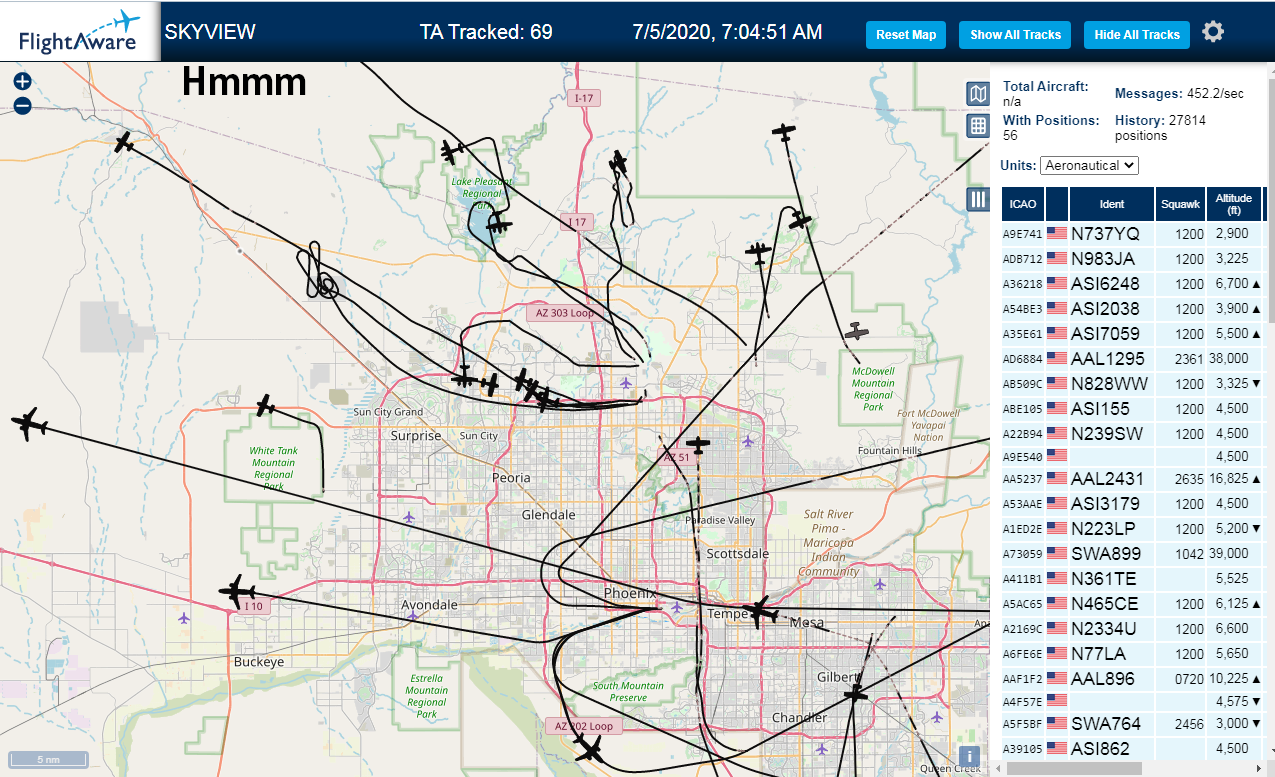Click the 7/5/2020 date and time display
This screenshot has width=1275, height=777.
[x=728, y=32]
